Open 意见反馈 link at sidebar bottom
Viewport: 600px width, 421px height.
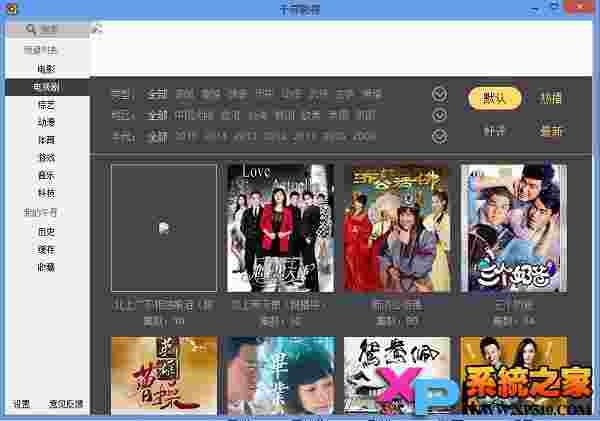click(66, 404)
